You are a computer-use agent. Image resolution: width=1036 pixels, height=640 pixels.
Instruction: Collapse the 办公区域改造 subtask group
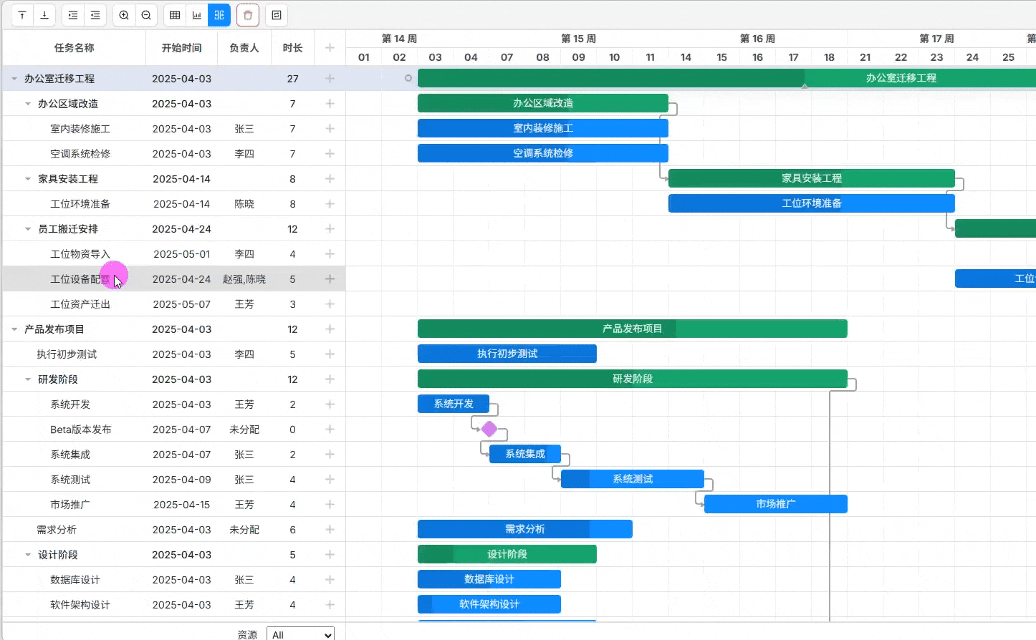[x=28, y=104]
